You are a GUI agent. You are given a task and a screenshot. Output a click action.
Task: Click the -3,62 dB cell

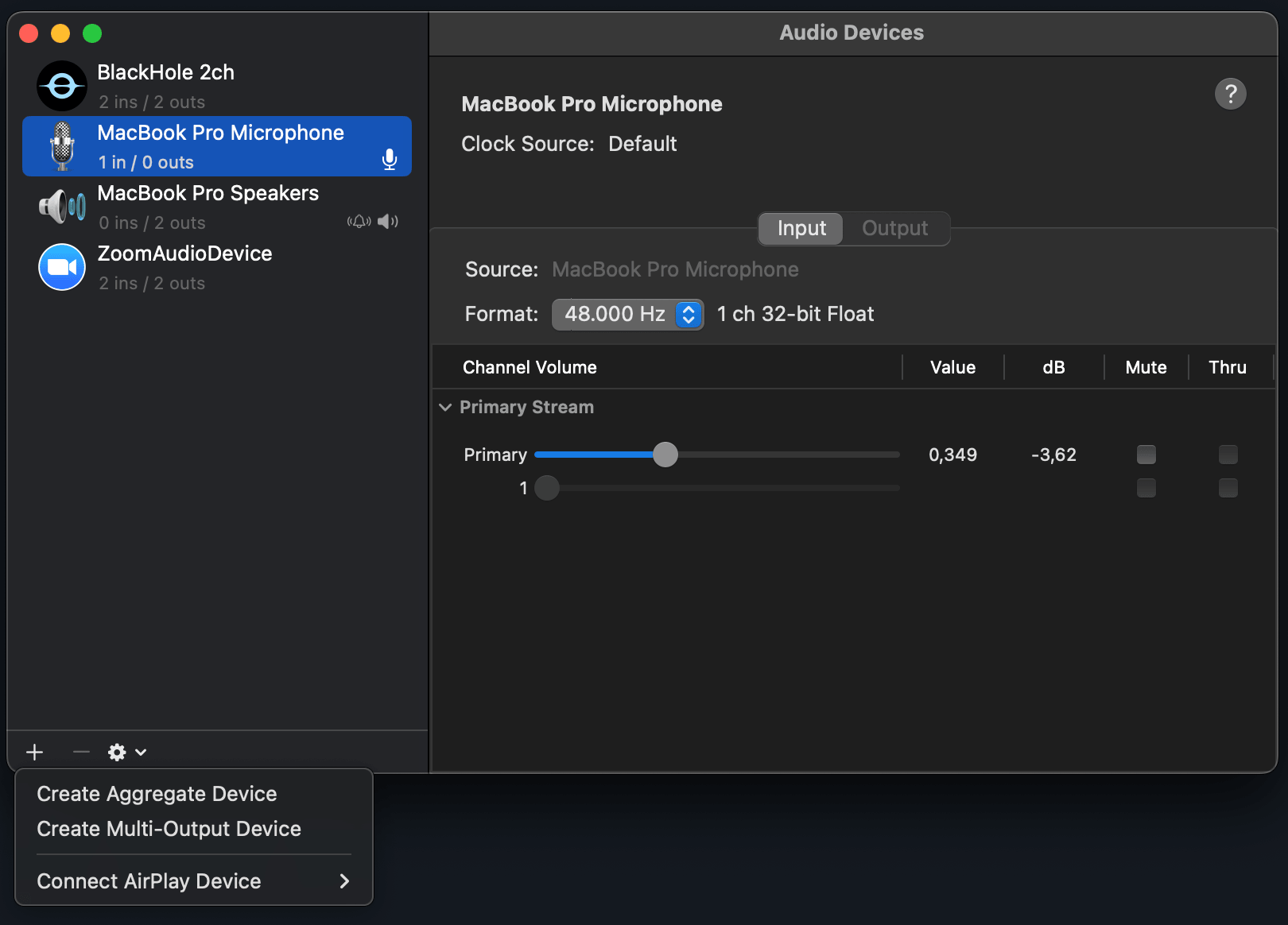point(1053,455)
